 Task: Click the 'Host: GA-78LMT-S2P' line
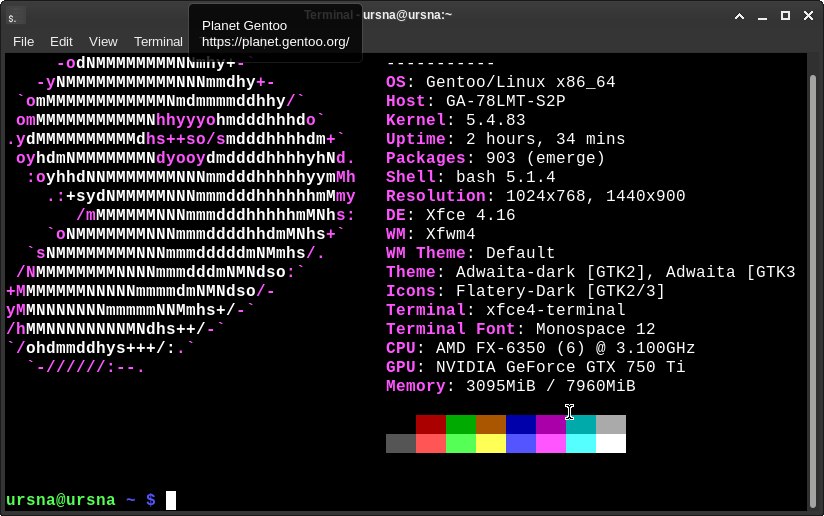click(476, 101)
